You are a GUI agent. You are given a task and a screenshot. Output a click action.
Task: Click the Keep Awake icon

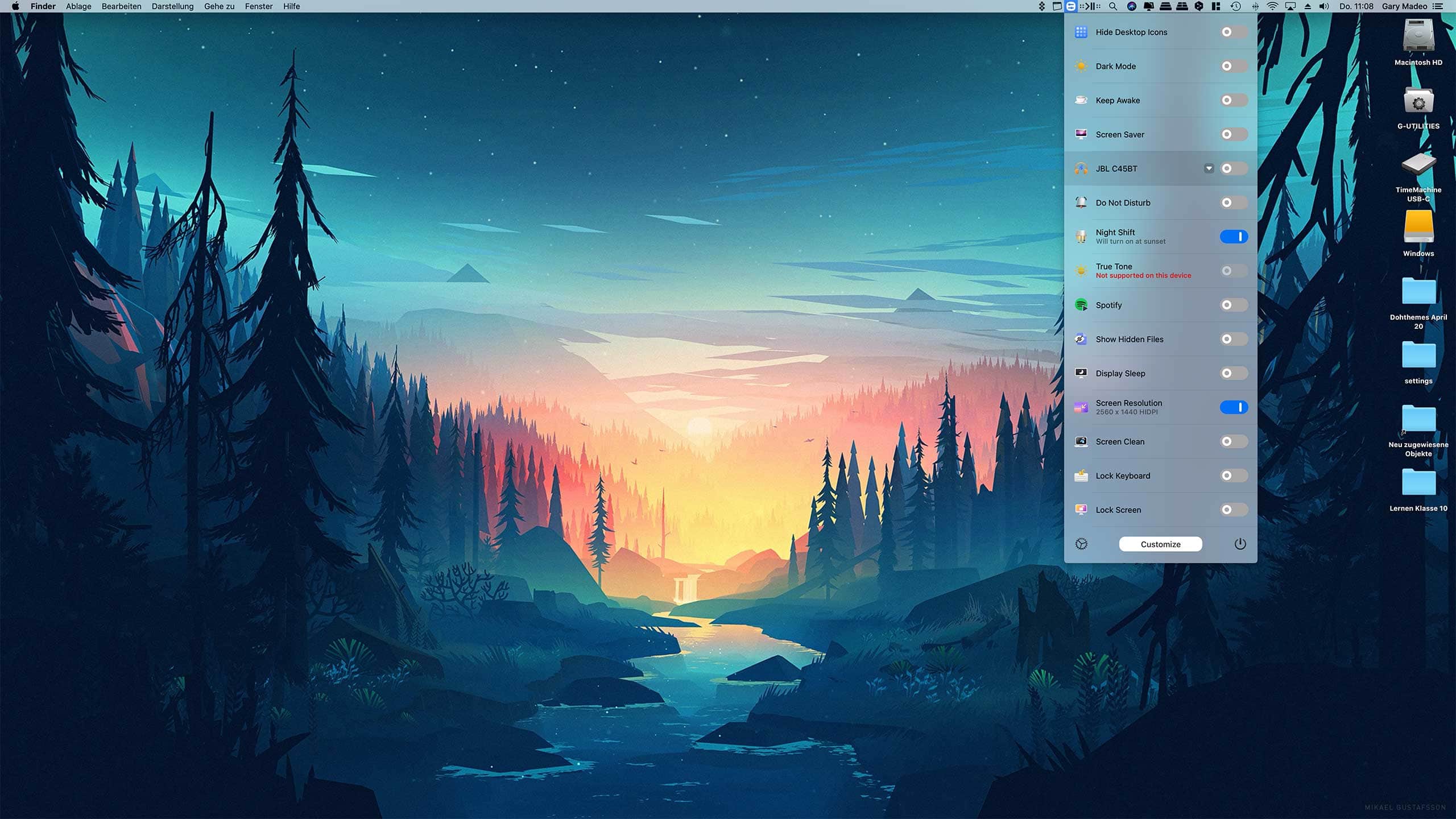click(1081, 100)
